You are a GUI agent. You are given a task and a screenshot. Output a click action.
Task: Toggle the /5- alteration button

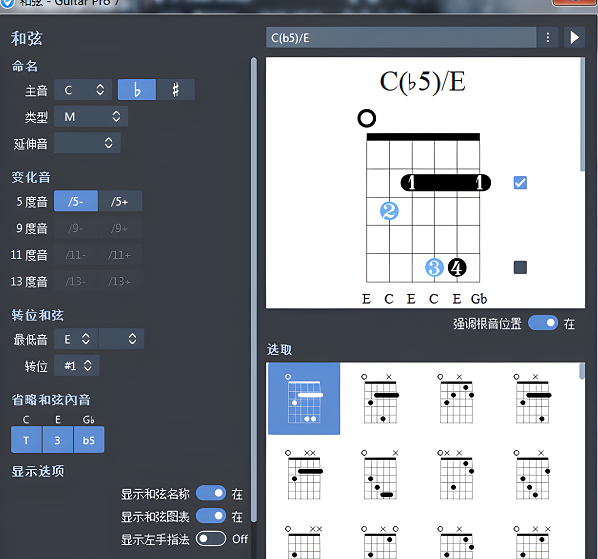(76, 201)
